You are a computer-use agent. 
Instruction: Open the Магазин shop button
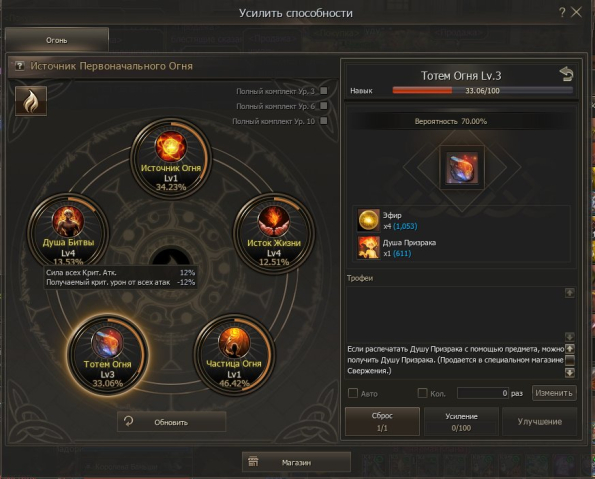point(296,462)
